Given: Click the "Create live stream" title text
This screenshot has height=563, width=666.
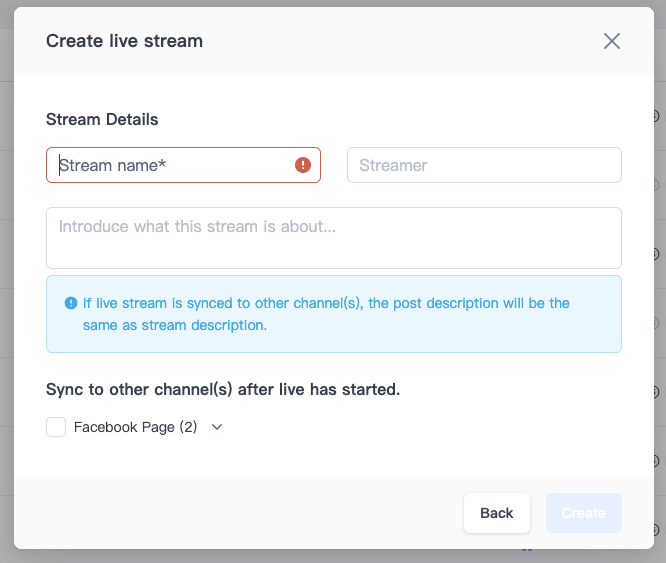Looking at the screenshot, I should [124, 41].
